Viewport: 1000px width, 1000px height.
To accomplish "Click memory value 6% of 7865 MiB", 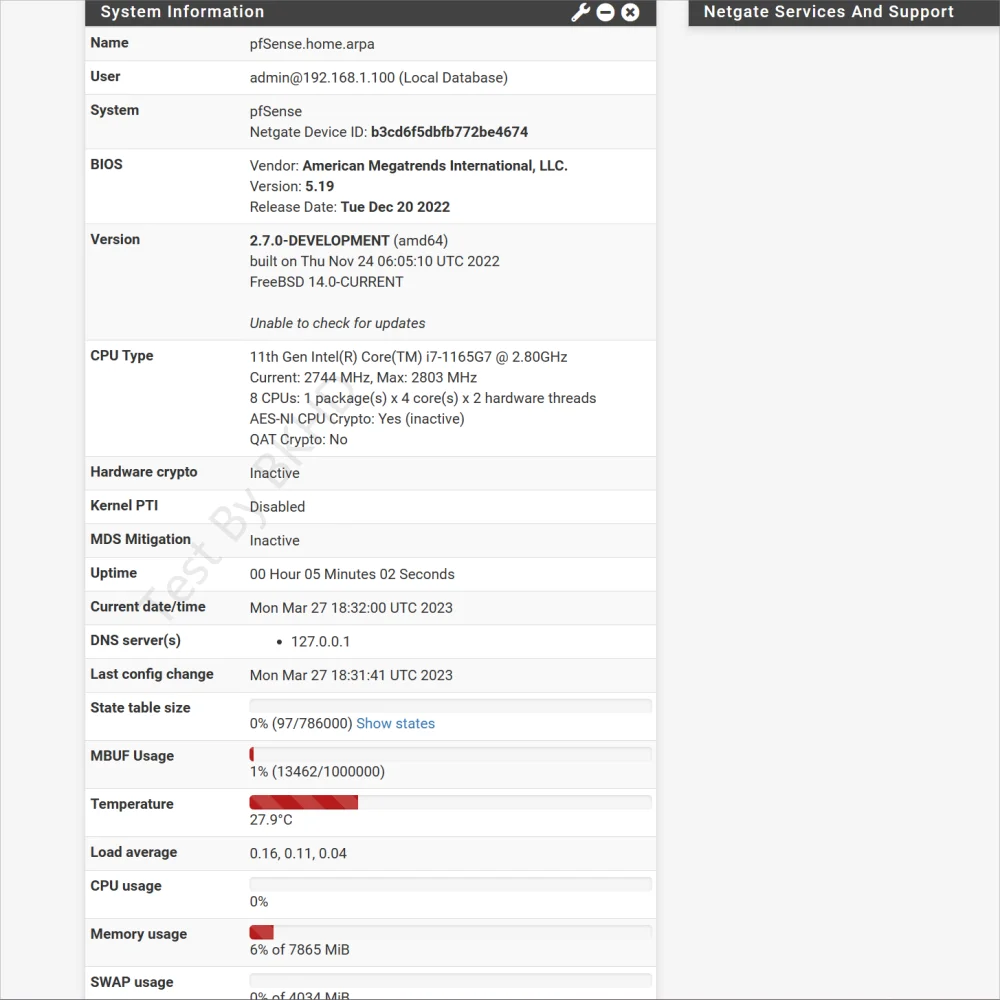I will 300,950.
